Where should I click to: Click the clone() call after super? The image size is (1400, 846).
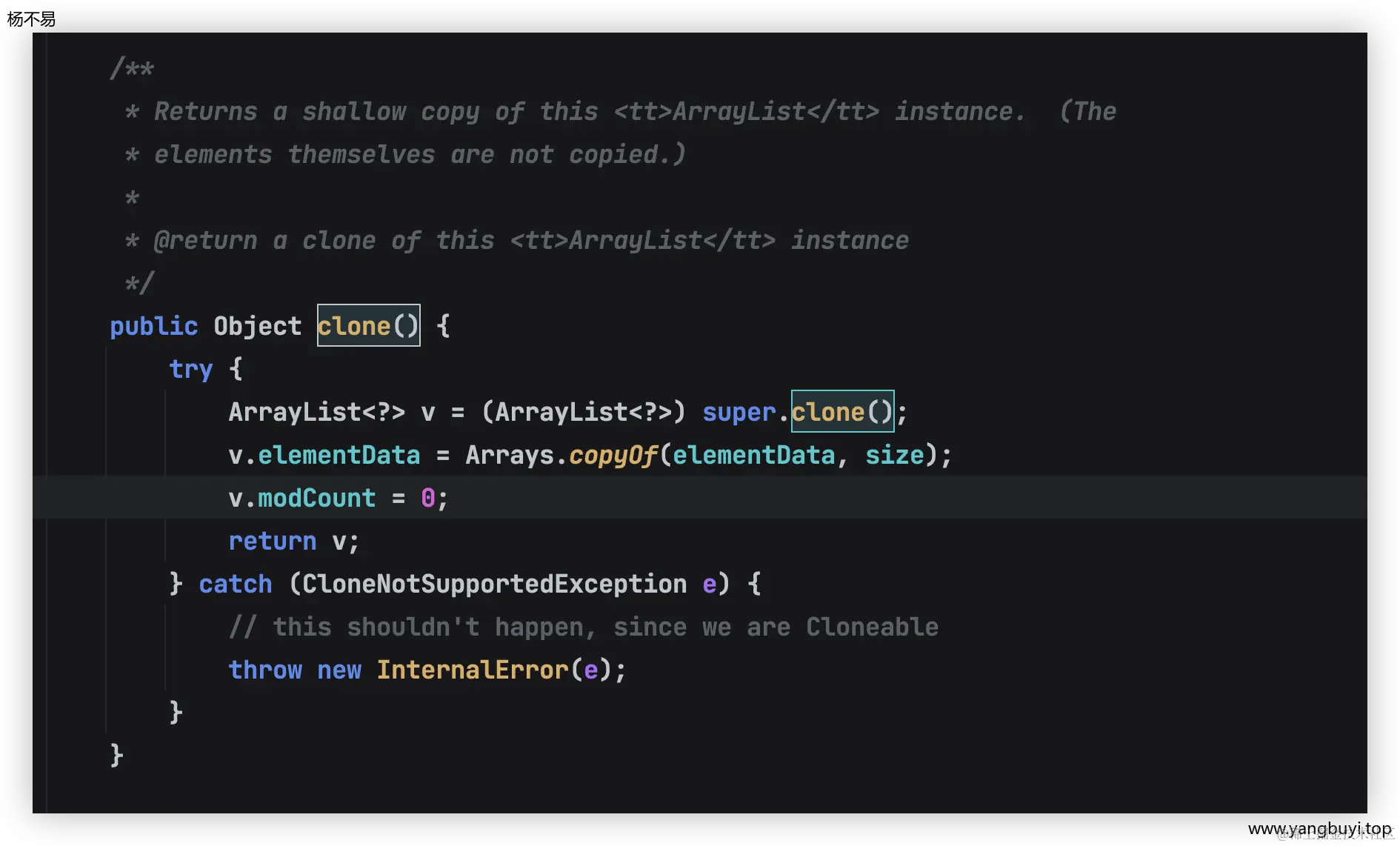[x=843, y=411]
